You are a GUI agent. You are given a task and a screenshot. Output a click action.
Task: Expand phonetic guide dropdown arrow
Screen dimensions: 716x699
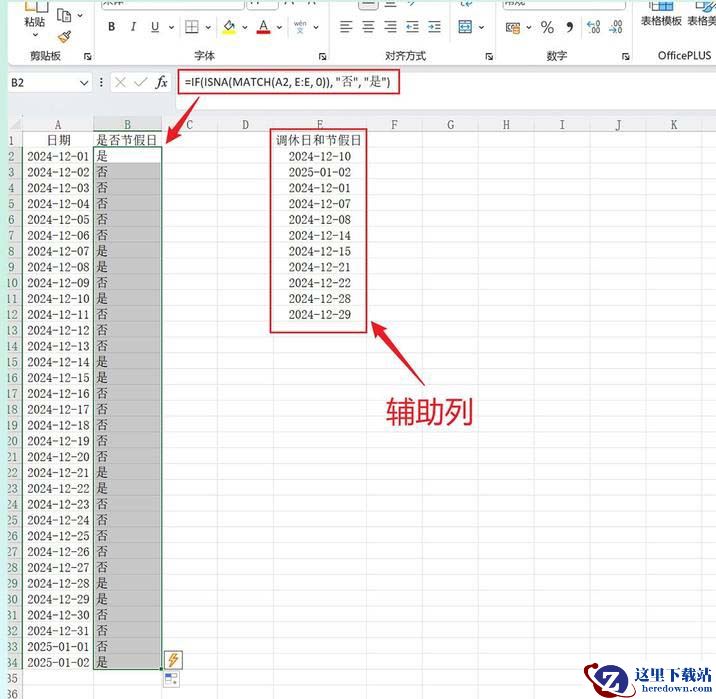pyautogui.click(x=316, y=27)
